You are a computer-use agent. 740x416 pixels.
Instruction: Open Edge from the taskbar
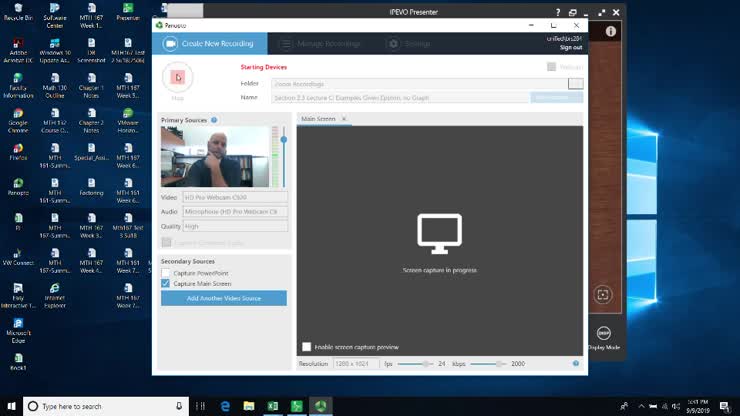tap(225, 406)
